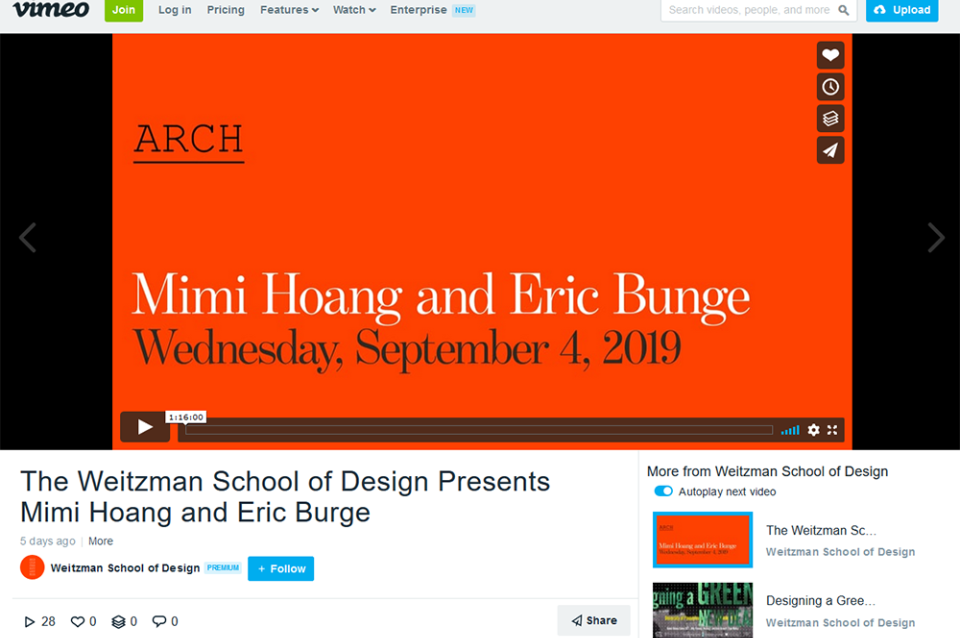Expand the Watch dropdown menu

point(354,10)
